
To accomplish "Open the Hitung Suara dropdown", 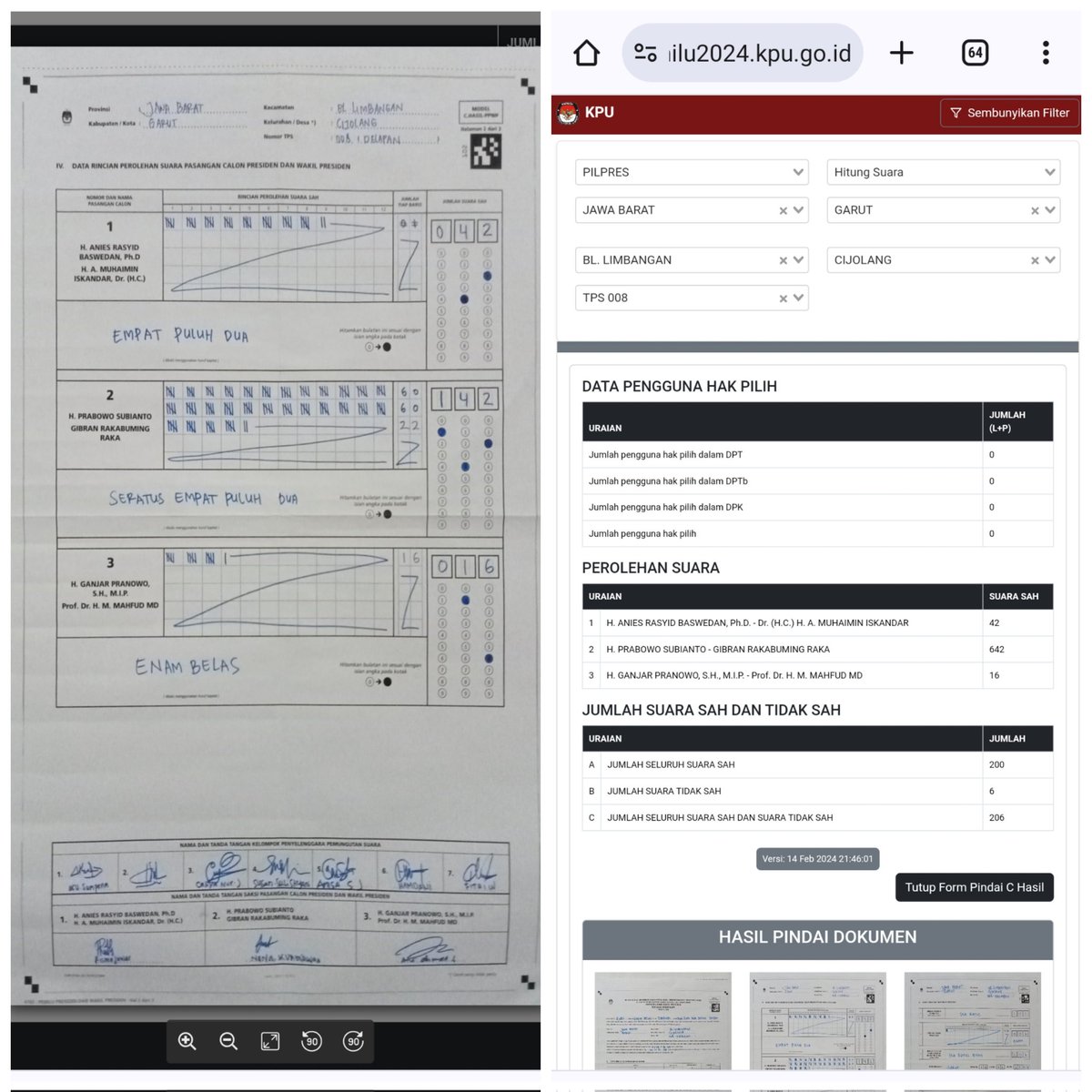I will point(944,172).
